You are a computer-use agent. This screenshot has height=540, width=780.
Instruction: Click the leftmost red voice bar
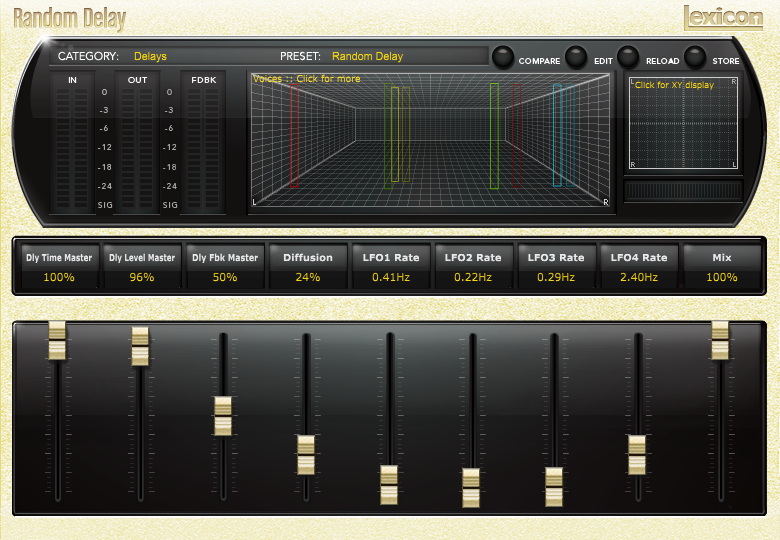pyautogui.click(x=294, y=135)
